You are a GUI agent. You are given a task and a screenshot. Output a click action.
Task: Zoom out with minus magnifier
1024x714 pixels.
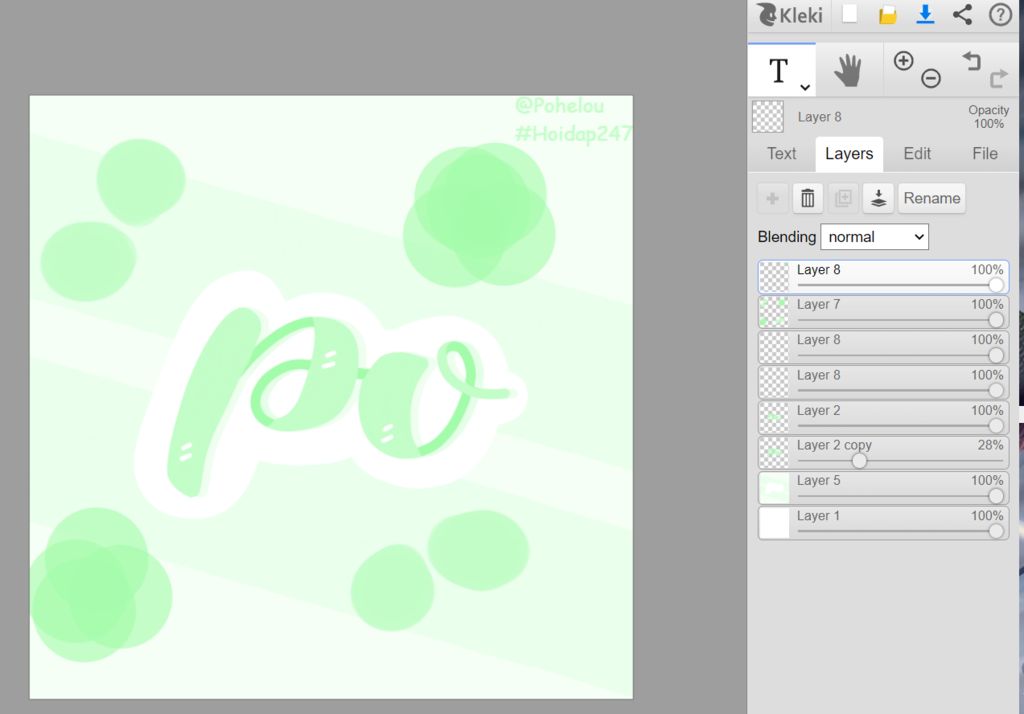tap(931, 78)
